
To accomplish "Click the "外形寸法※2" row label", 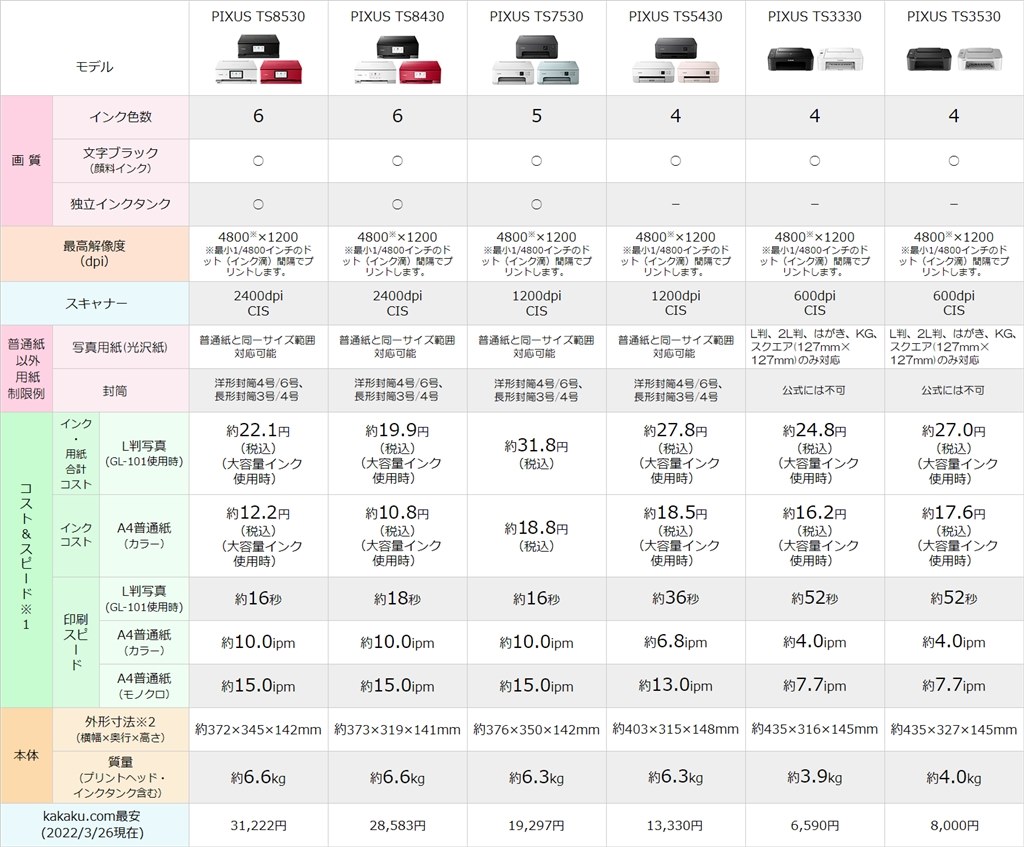I will 120,729.
